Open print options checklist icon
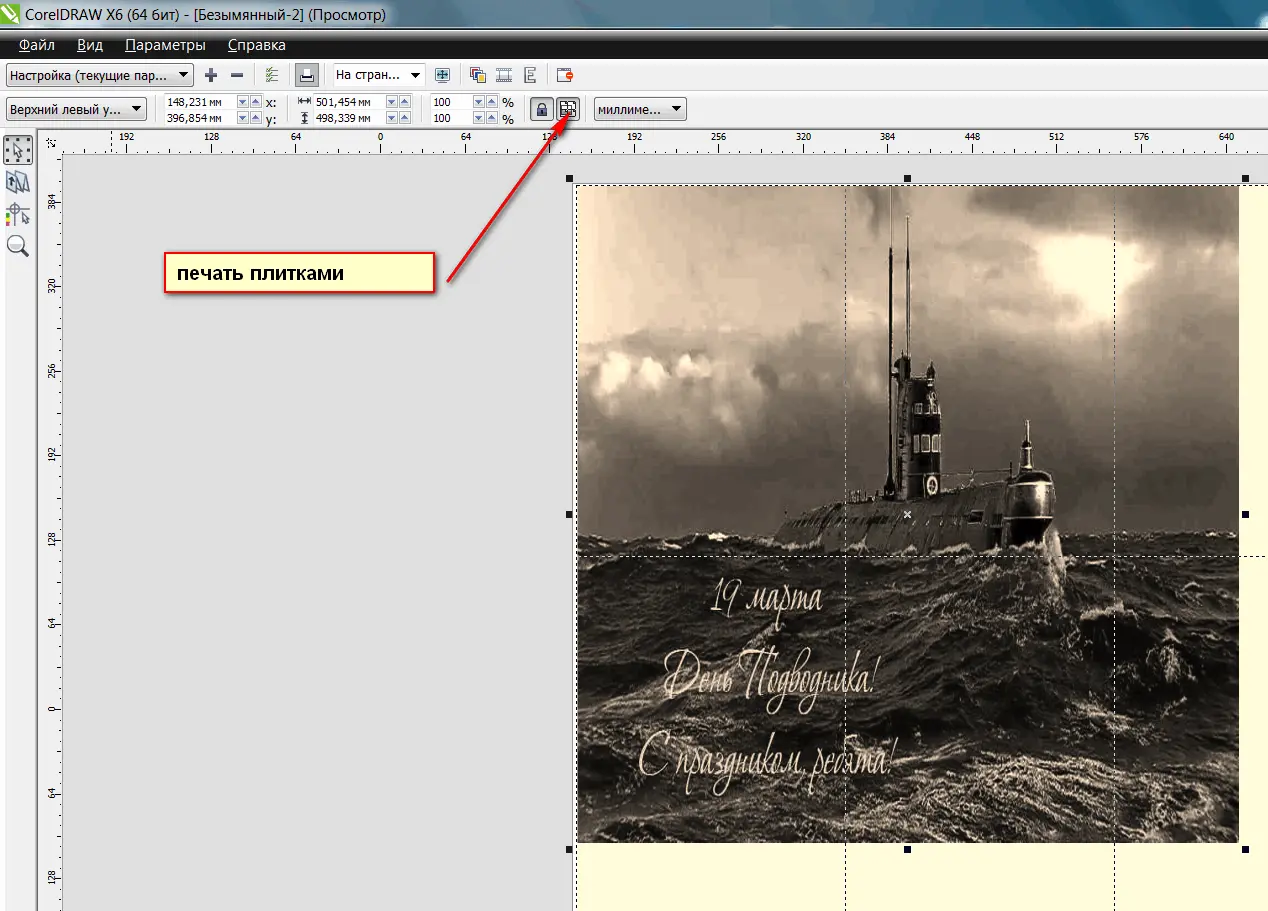 coord(272,75)
